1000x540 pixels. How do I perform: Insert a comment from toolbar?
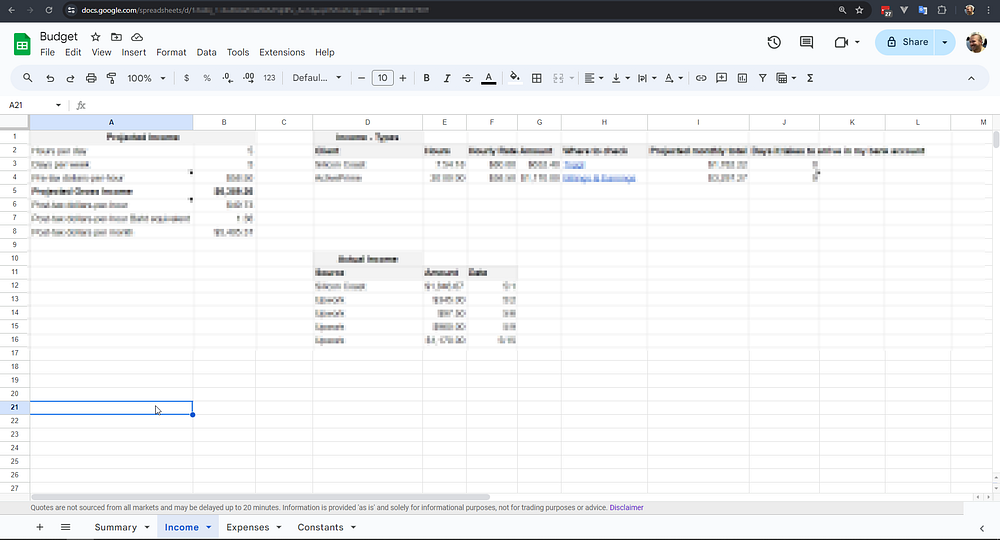click(721, 78)
